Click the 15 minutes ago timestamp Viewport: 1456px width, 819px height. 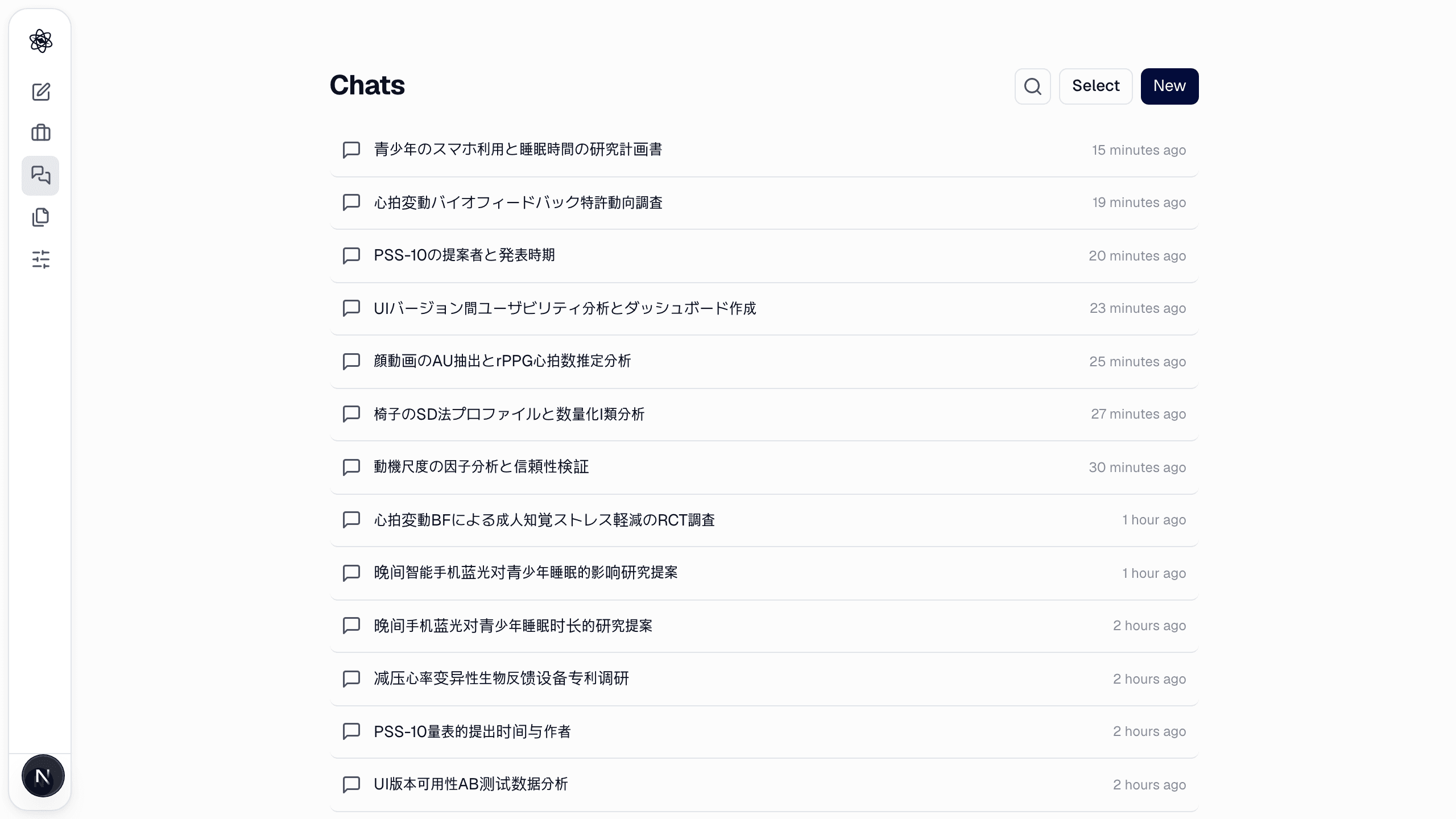[x=1139, y=150]
